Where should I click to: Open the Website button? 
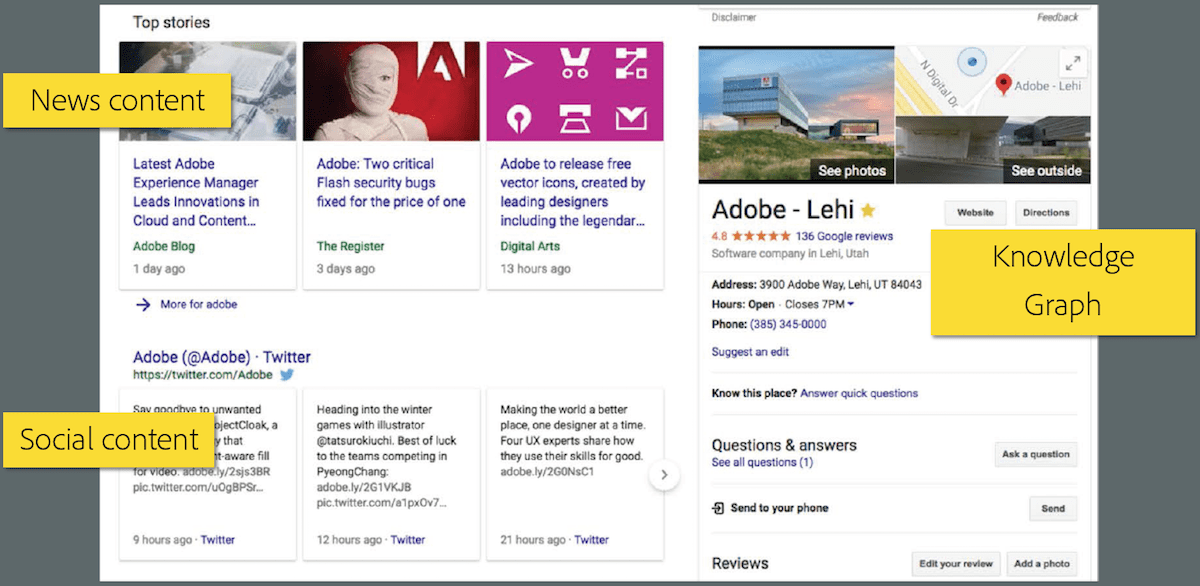click(975, 212)
